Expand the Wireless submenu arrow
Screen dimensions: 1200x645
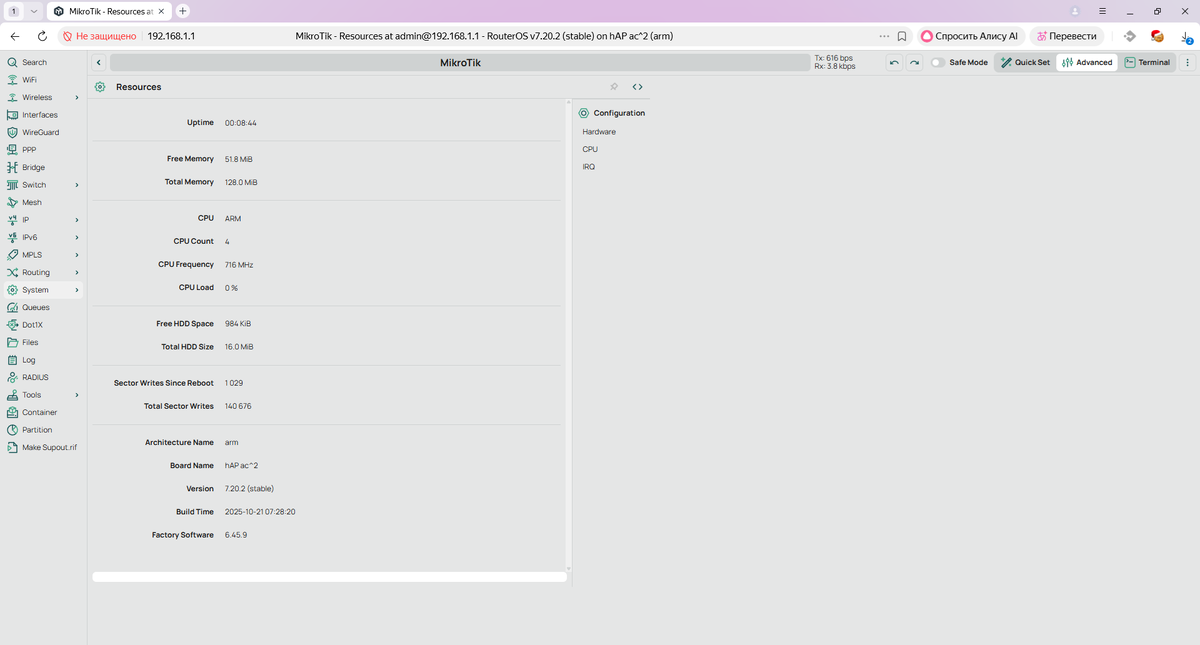(x=77, y=97)
